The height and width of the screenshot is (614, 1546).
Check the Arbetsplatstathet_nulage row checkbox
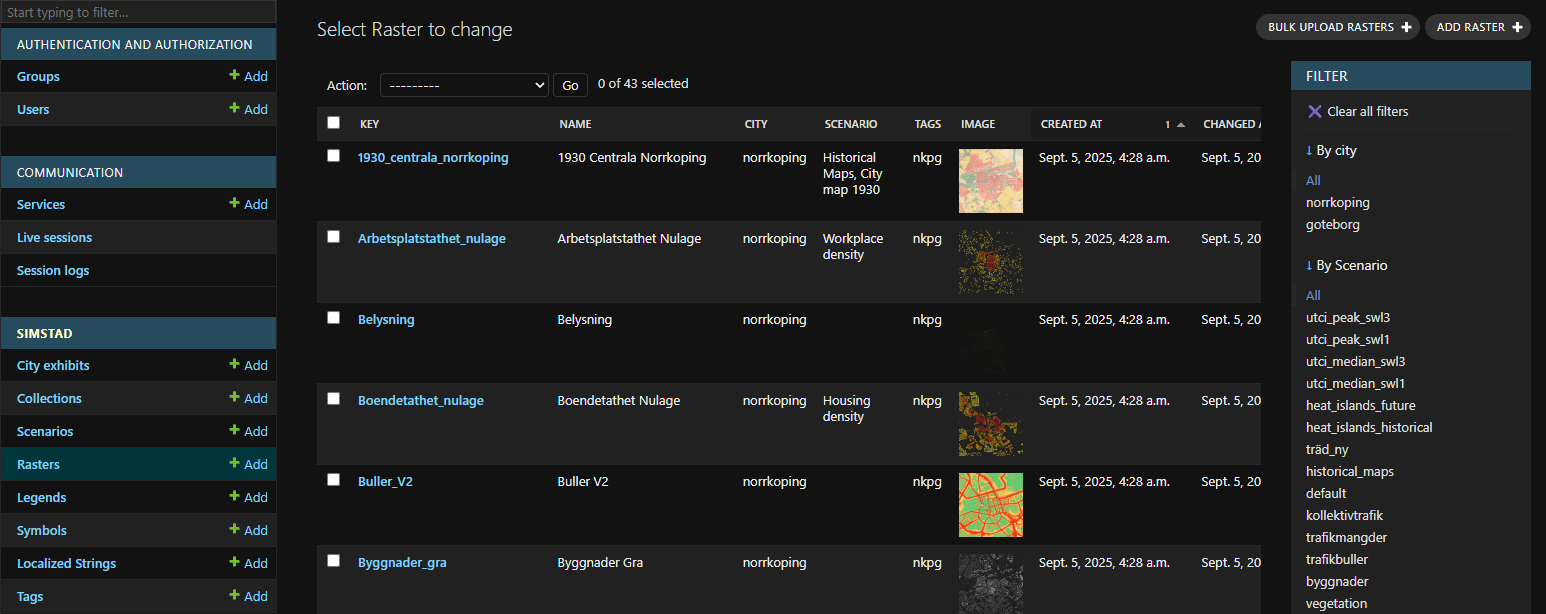click(333, 237)
